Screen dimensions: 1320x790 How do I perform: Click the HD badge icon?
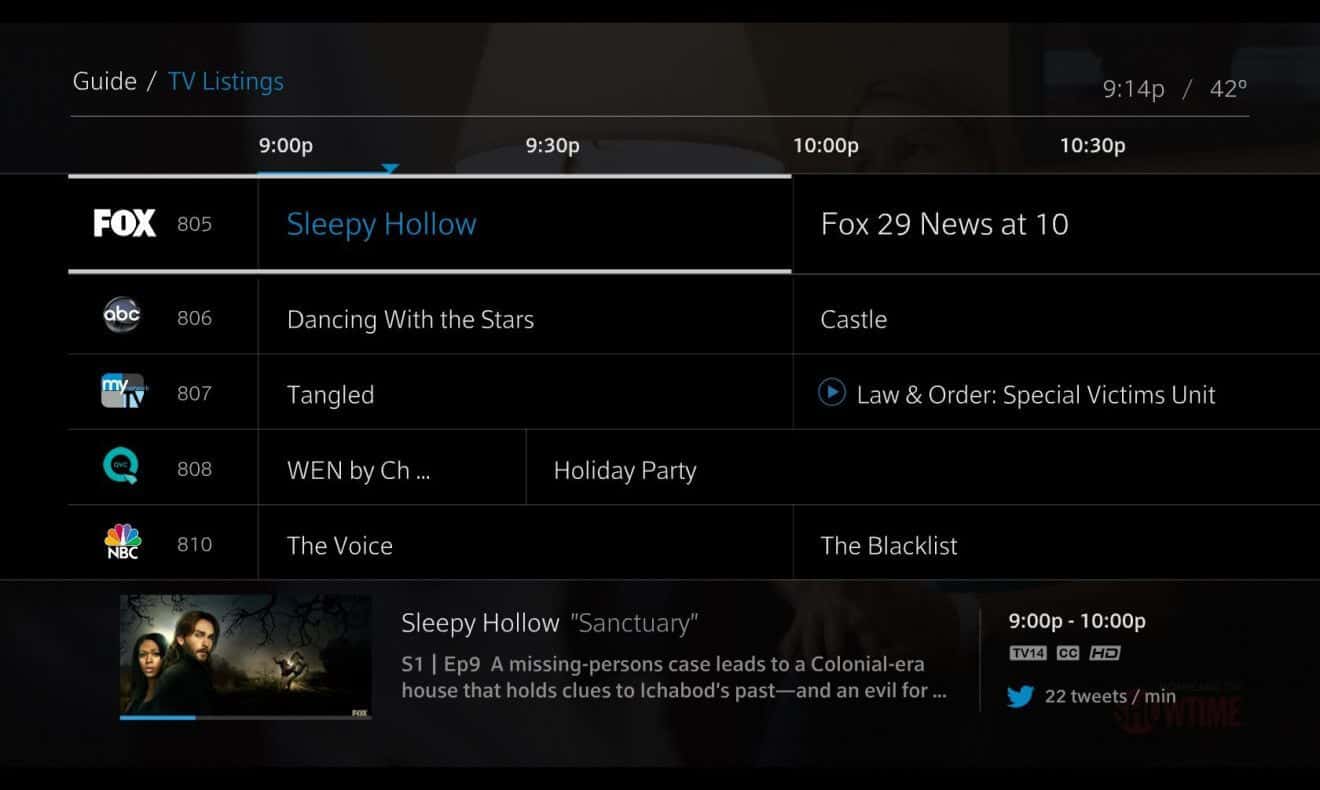coord(1104,653)
